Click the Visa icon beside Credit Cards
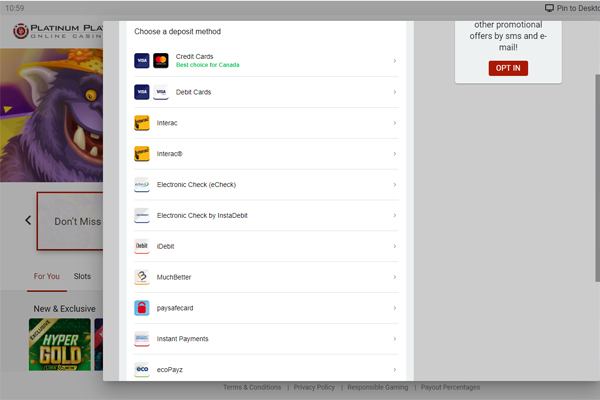Viewport: 600px width, 400px height. [x=142, y=61]
